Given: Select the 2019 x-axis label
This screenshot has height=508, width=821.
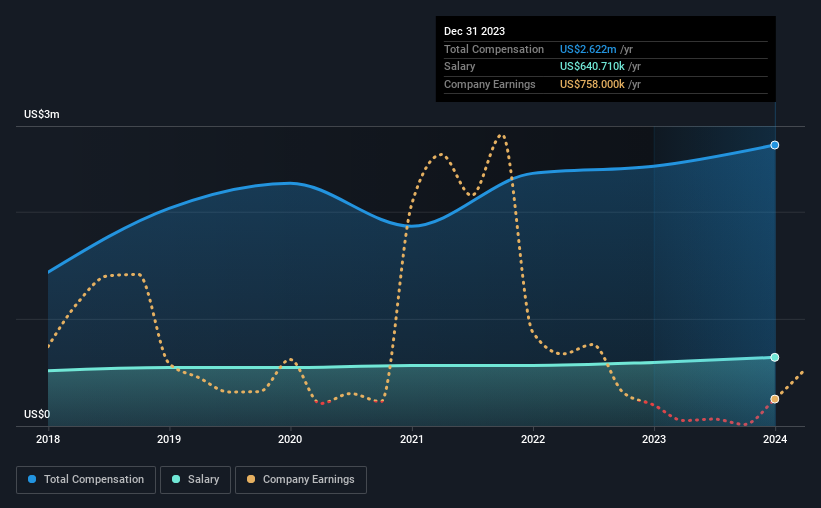Looking at the screenshot, I should pos(169,439).
